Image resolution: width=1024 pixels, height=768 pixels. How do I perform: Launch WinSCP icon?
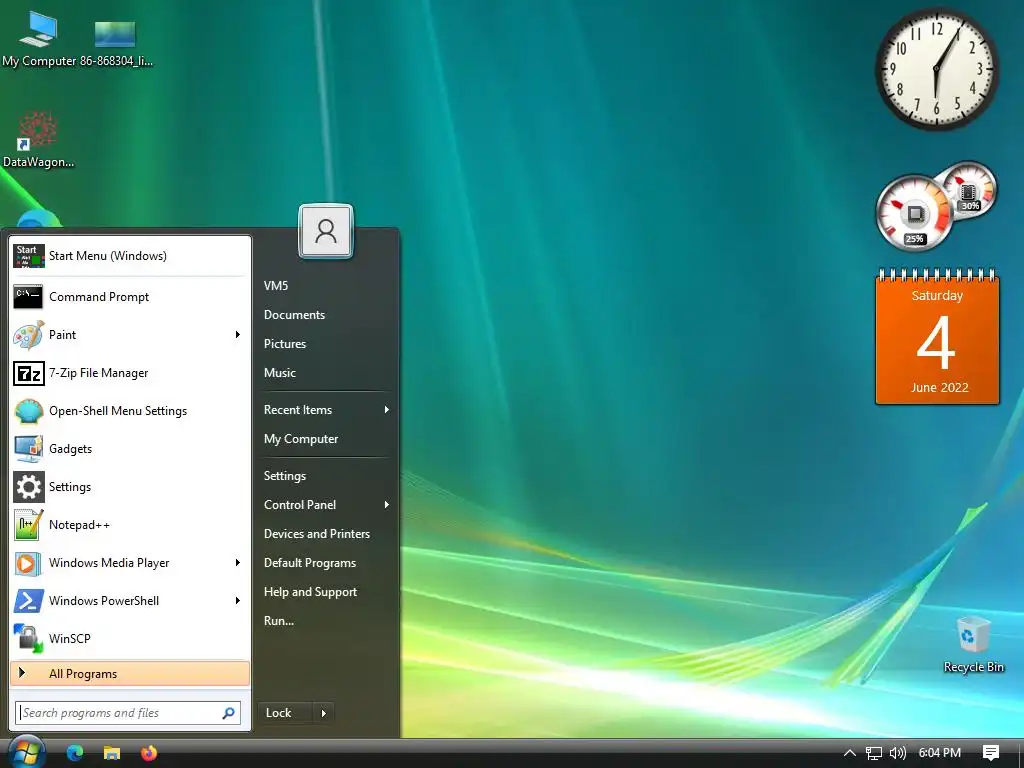click(x=29, y=639)
